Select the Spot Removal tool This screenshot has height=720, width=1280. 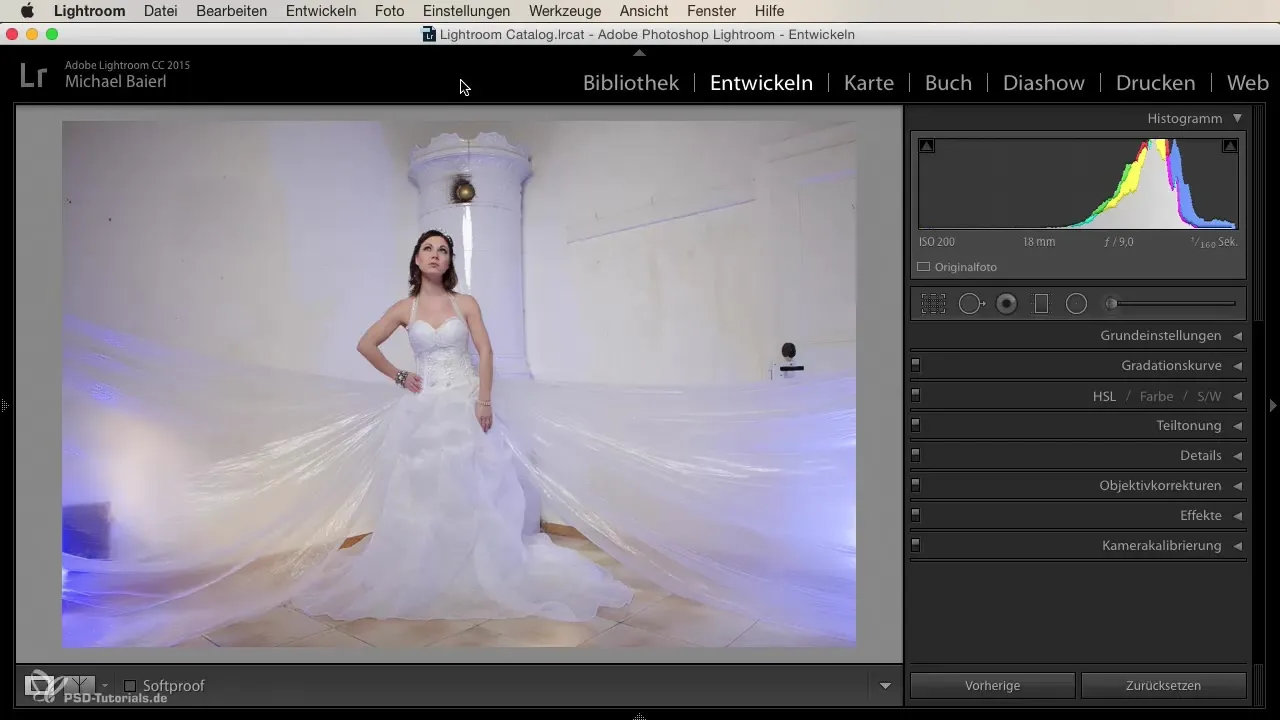(972, 304)
